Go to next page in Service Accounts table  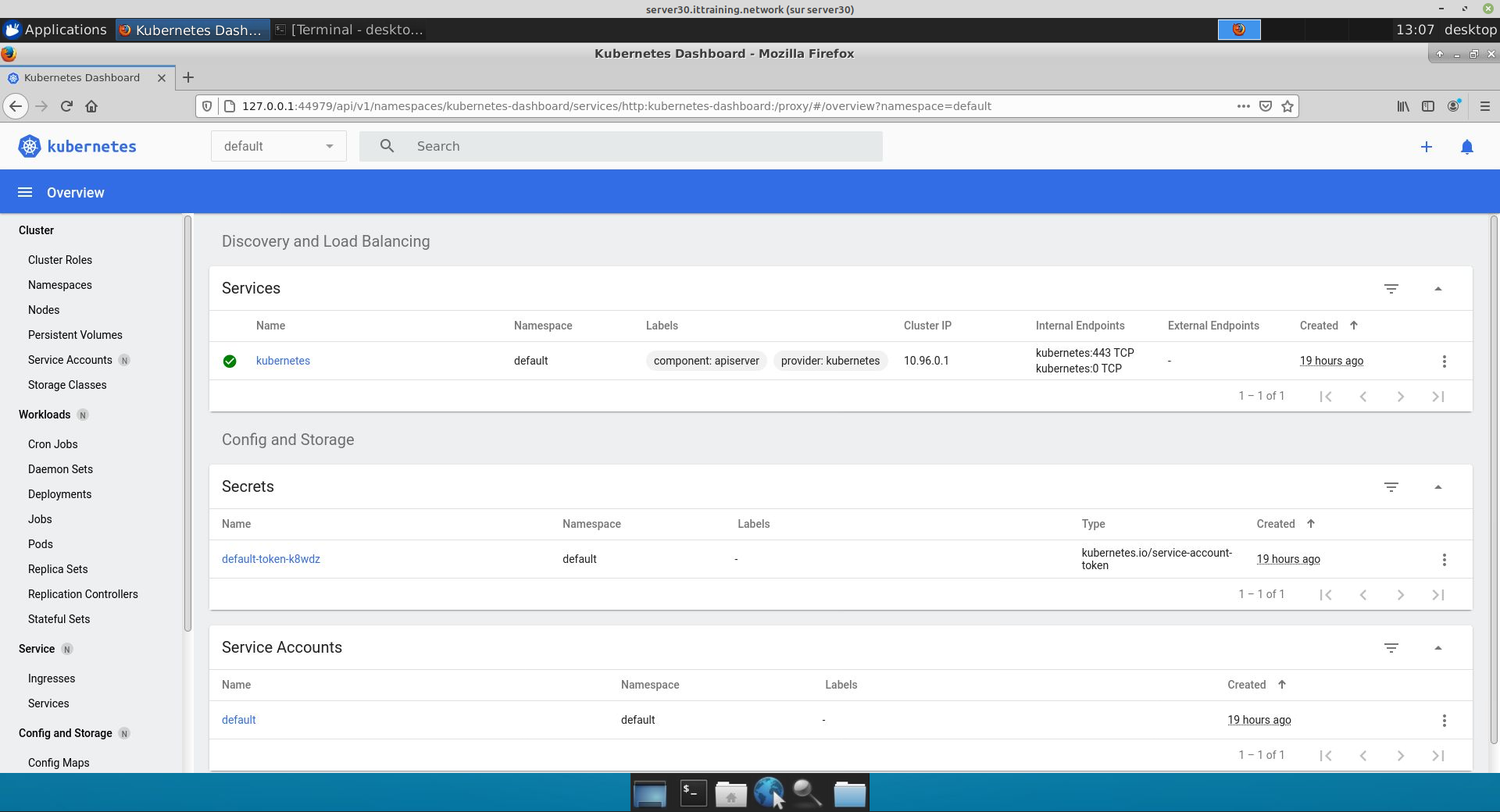click(x=1400, y=756)
